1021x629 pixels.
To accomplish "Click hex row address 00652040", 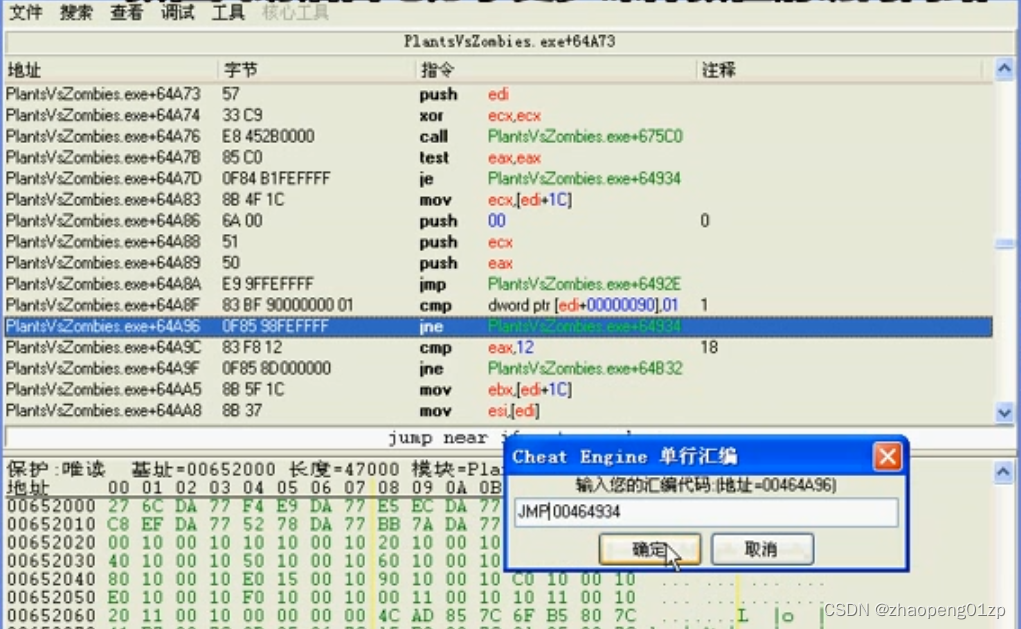I will (x=51, y=579).
